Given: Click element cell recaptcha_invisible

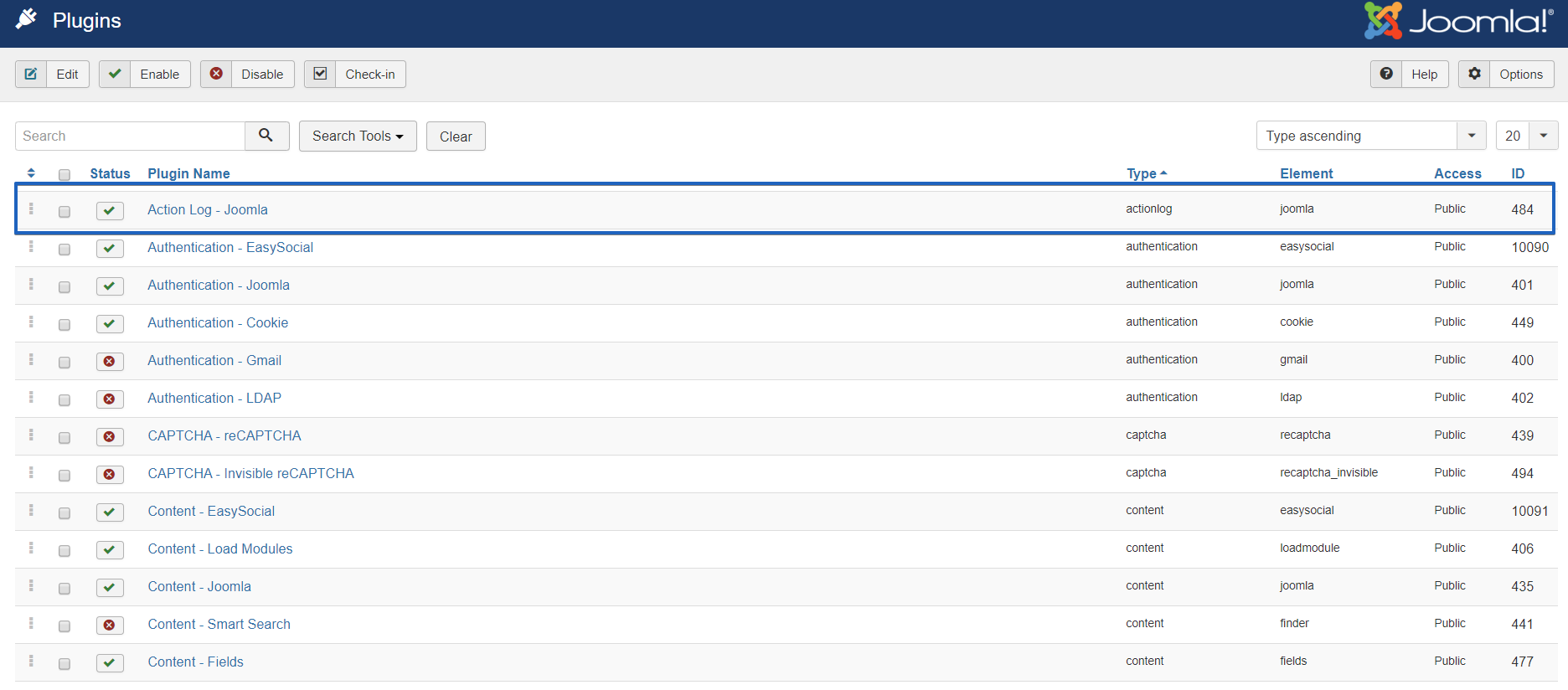Looking at the screenshot, I should [1328, 472].
